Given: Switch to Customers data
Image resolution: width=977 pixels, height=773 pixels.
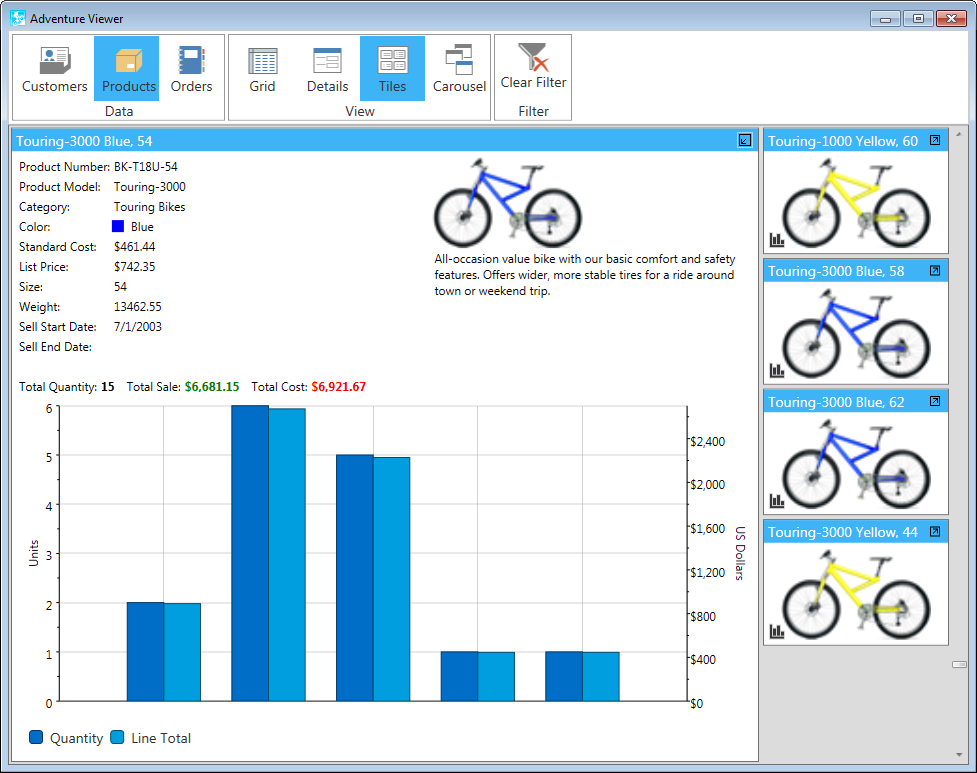Looking at the screenshot, I should [x=55, y=69].
